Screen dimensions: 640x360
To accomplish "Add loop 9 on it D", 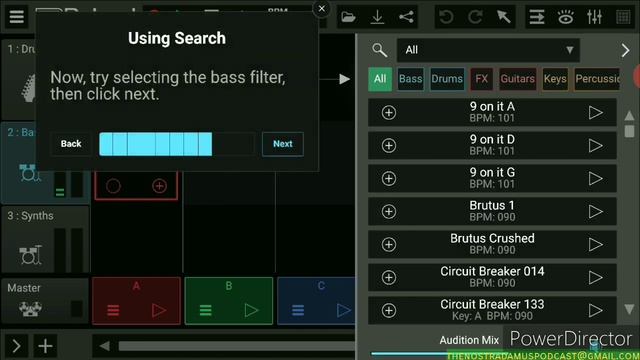I will coord(389,145).
